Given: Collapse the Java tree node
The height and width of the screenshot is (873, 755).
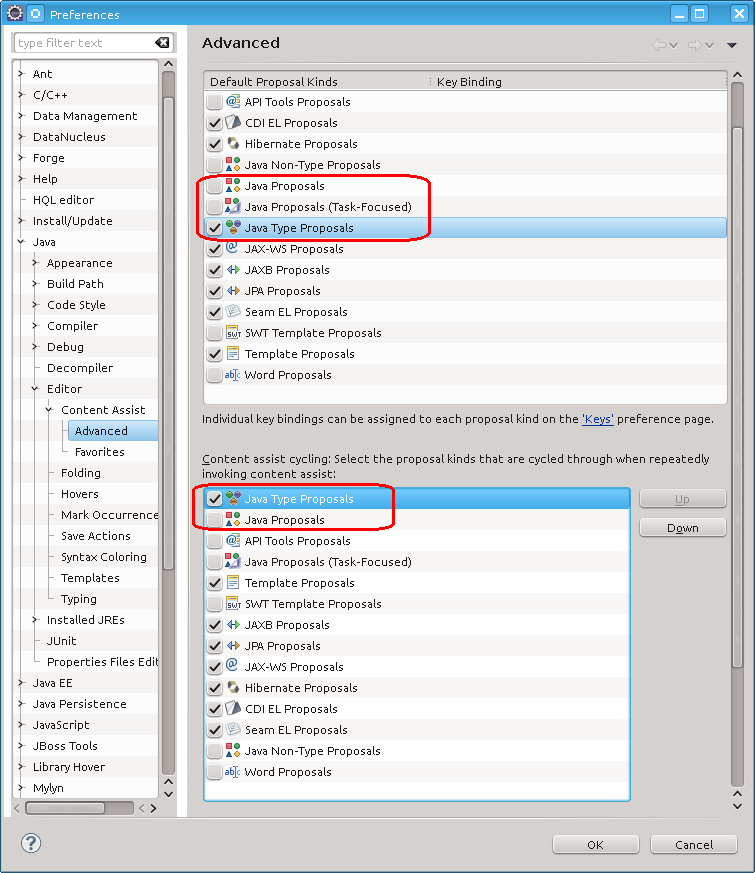Looking at the screenshot, I should click(x=21, y=242).
